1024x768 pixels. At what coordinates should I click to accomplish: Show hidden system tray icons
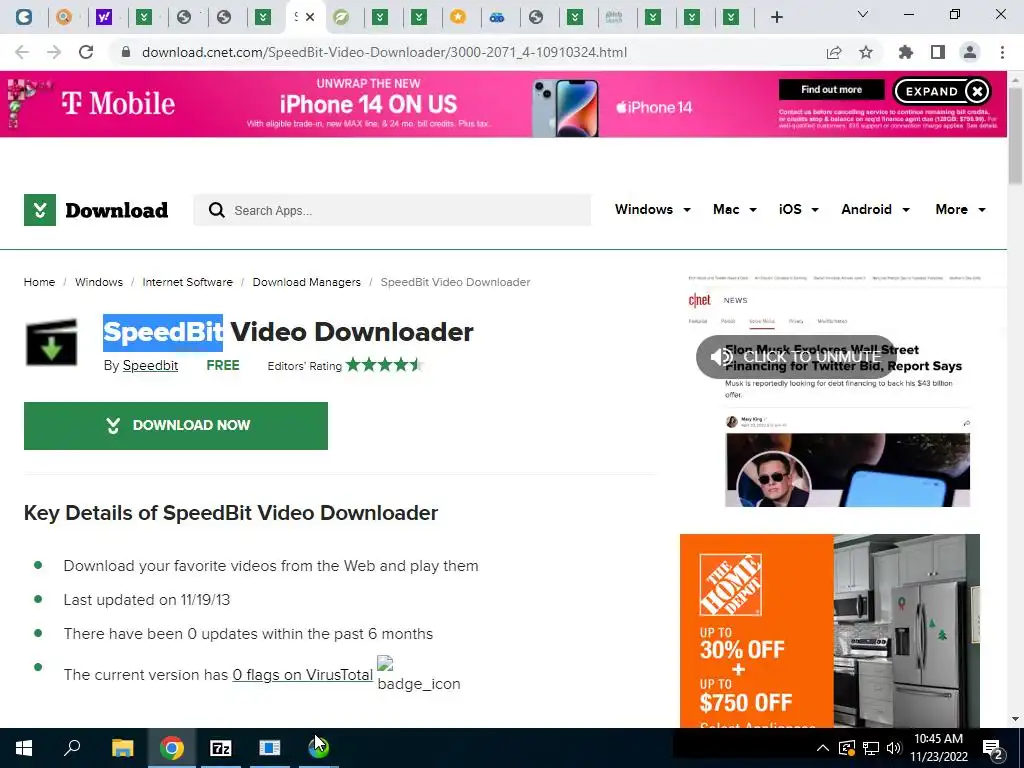click(x=823, y=748)
